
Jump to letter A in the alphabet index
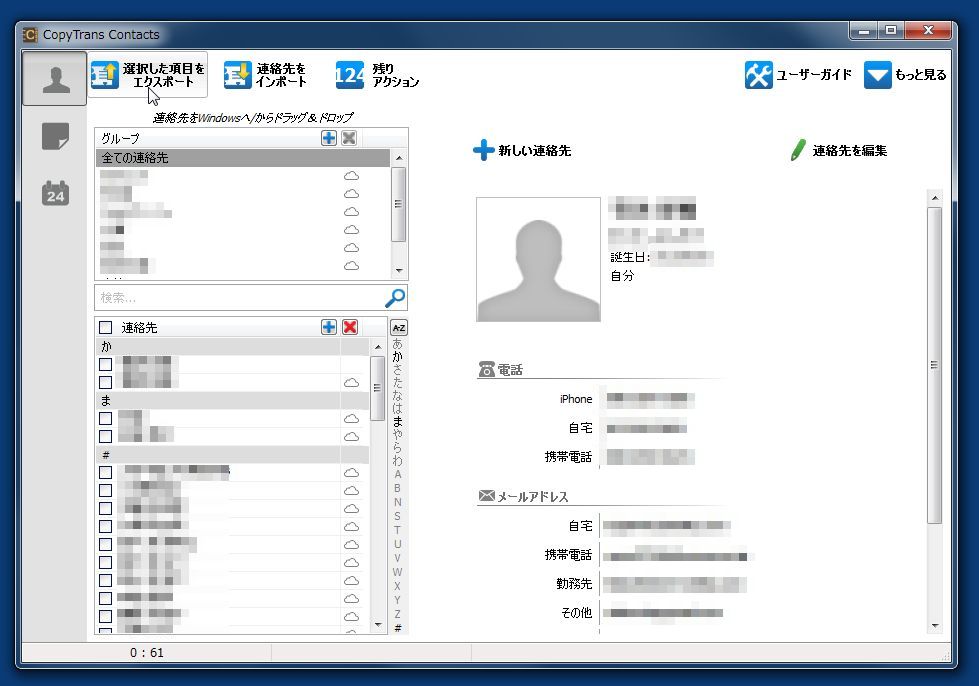pos(398,474)
